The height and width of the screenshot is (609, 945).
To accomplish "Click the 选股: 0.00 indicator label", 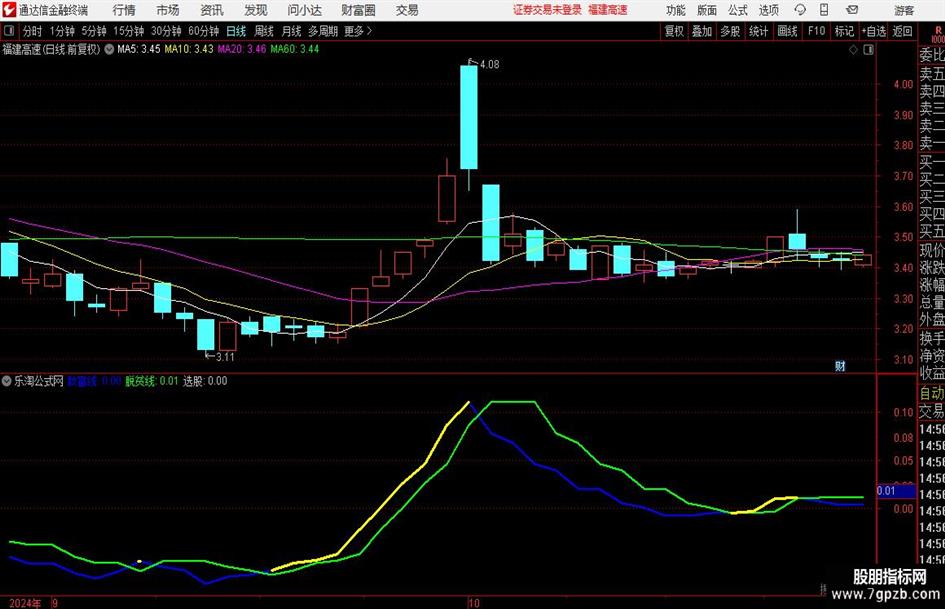I will [x=205, y=381].
